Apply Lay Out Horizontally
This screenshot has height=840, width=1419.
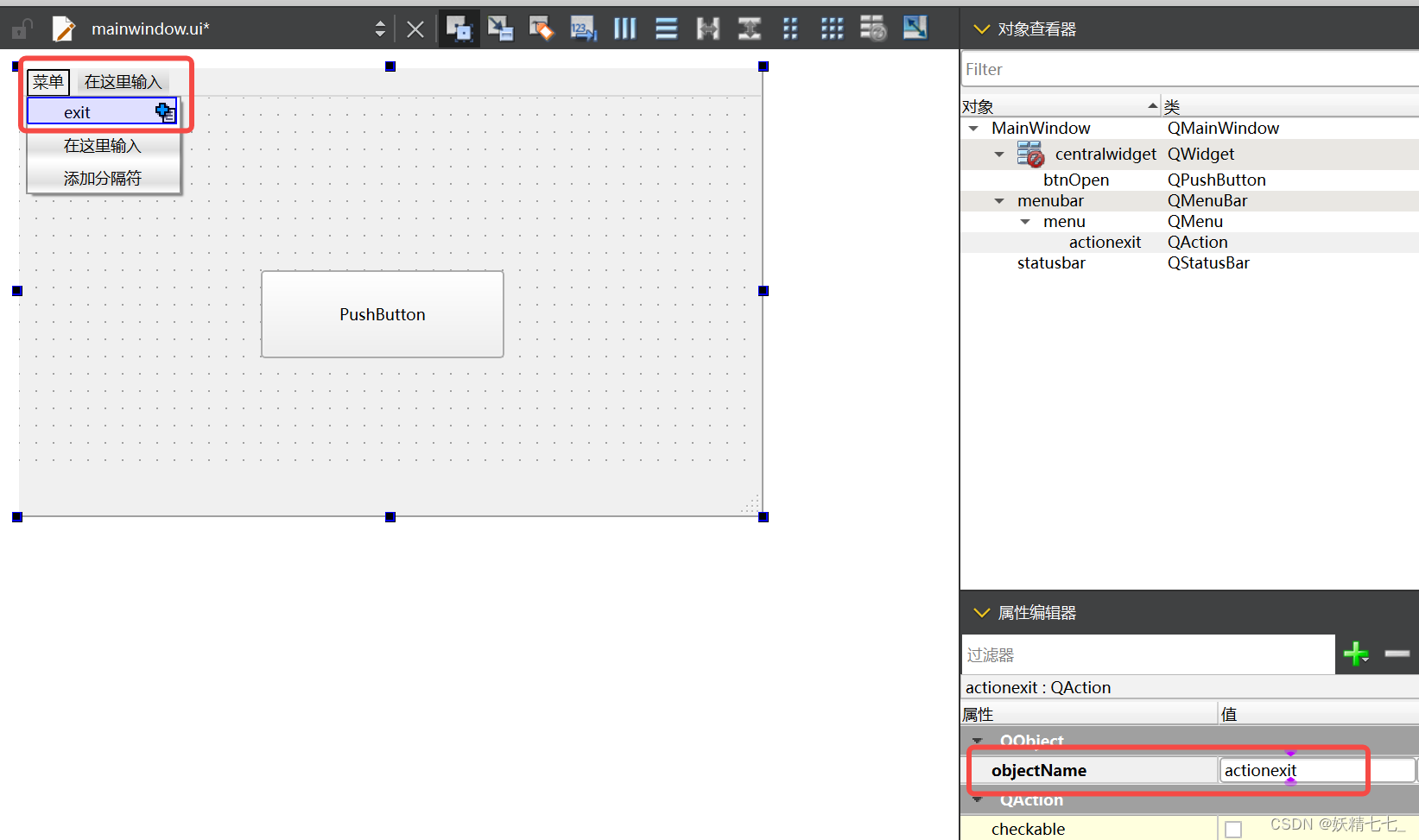624,28
